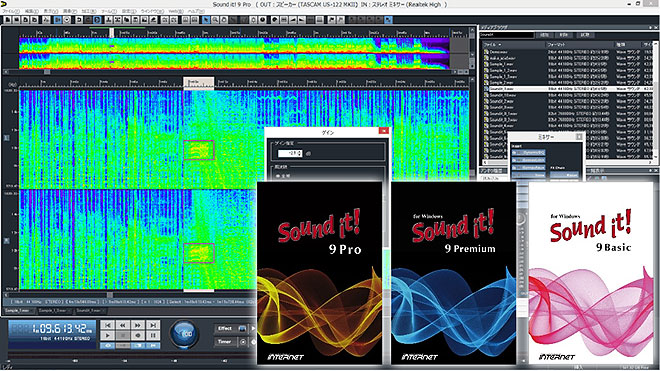Image resolution: width=660 pixels, height=371 pixels.
Task: Click the 削除 button in the media browser
Action: coord(564,35)
